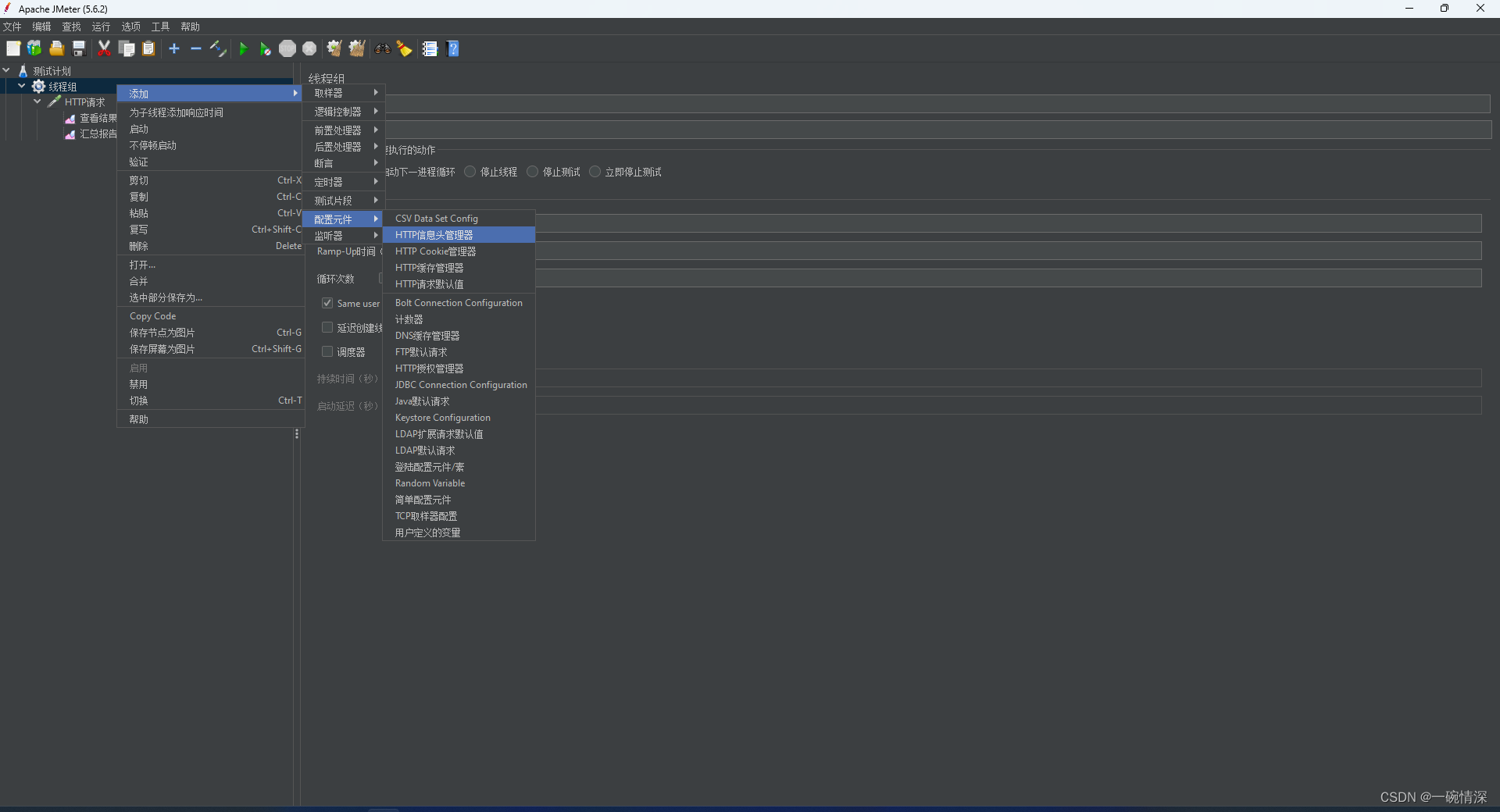Screen dimensions: 1500x812
Task: Click 禁用 in the context menu
Action: [210, 384]
